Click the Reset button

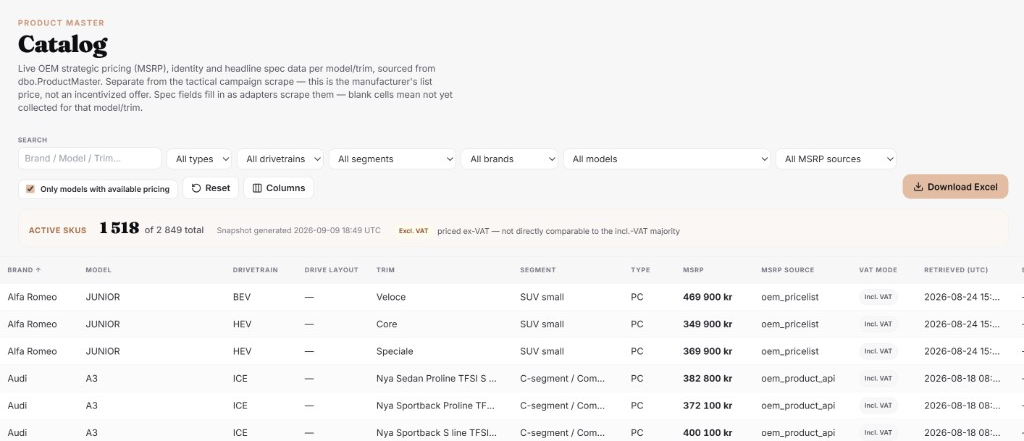[210, 188]
